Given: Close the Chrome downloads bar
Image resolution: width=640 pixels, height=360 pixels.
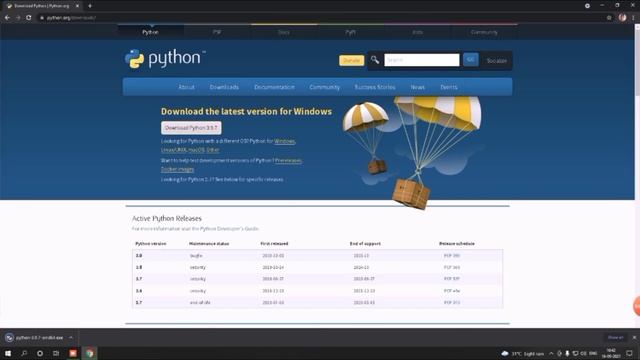Looking at the screenshot, I should [x=634, y=338].
